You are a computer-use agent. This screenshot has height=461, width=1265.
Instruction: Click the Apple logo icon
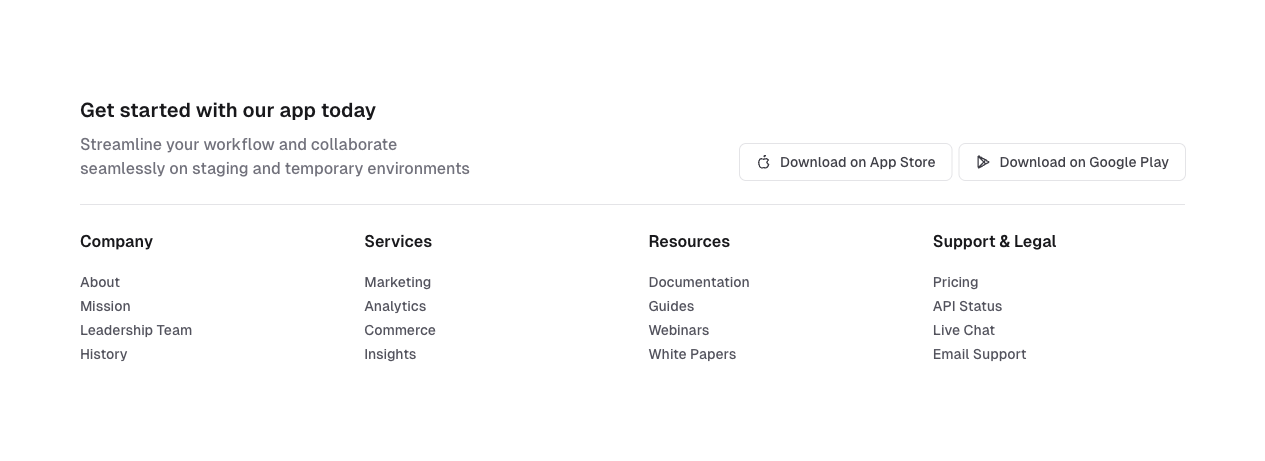point(764,162)
